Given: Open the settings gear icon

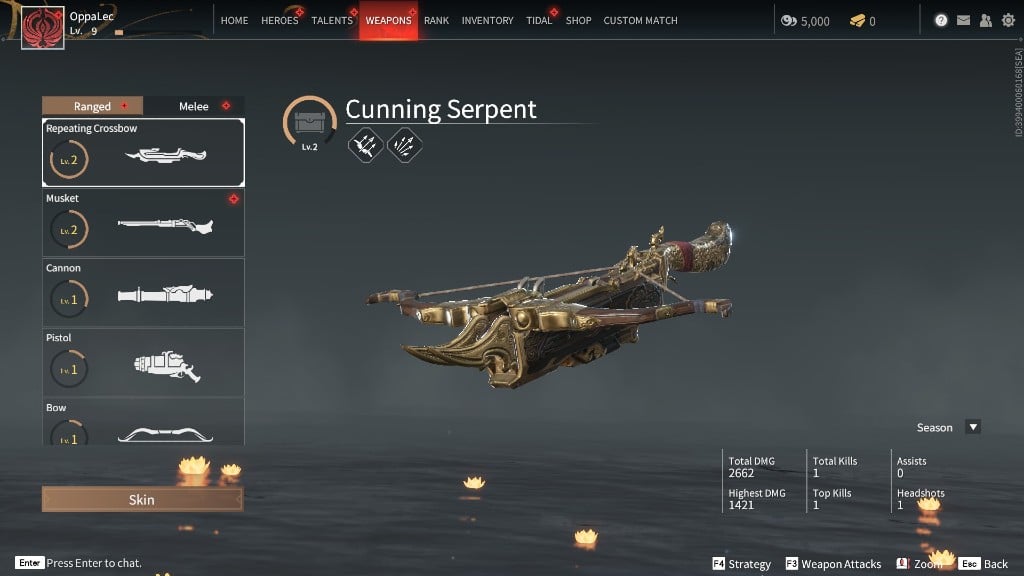Looking at the screenshot, I should coord(1008,20).
